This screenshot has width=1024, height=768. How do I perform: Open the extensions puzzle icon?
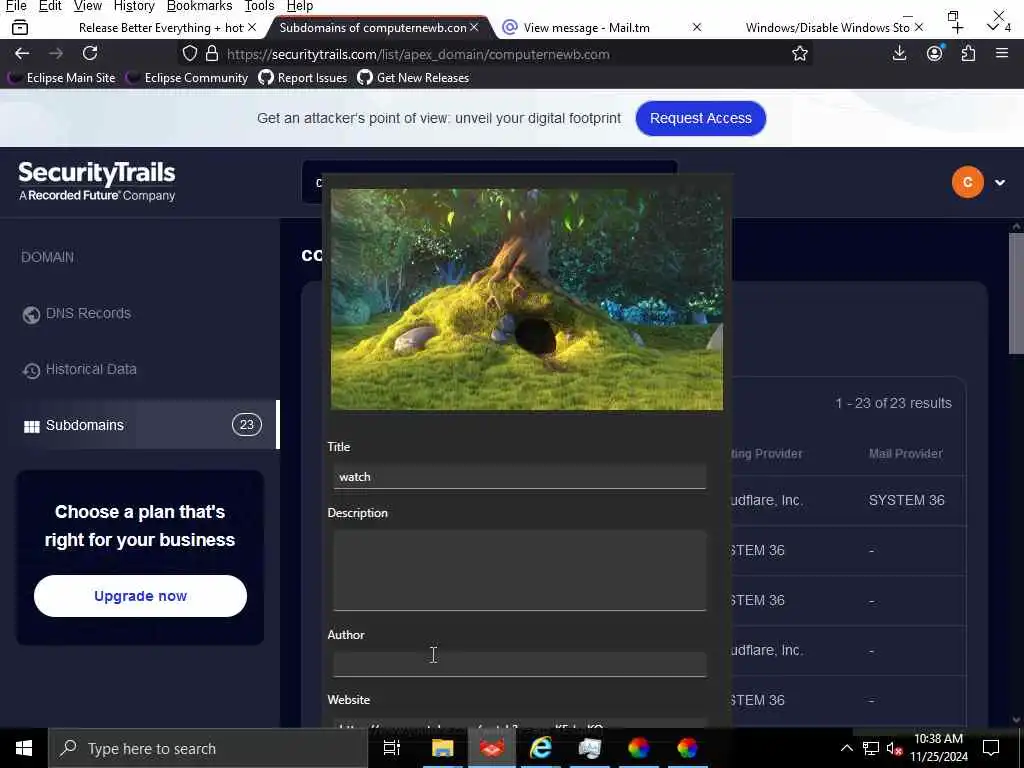point(968,54)
